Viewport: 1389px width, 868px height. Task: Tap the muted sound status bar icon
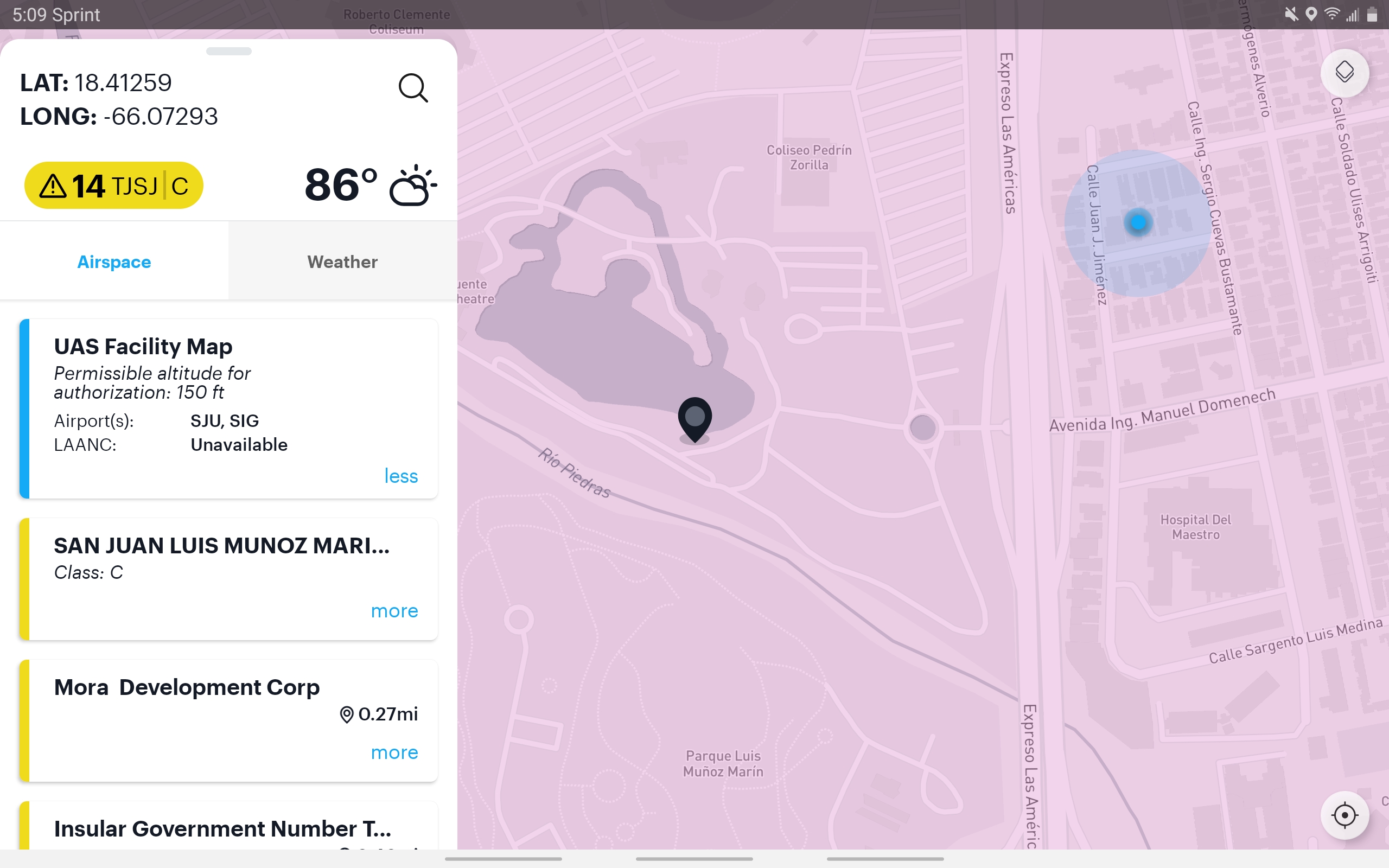1291,14
